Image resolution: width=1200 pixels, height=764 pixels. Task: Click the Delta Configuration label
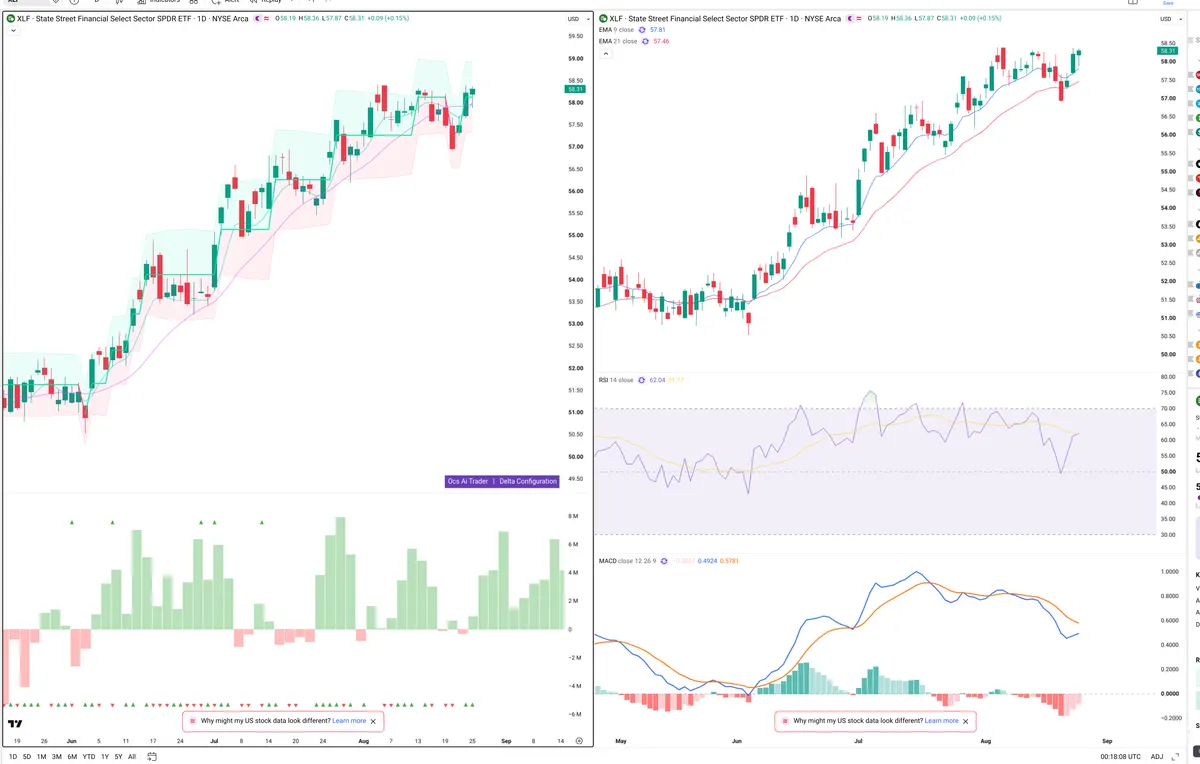528,481
